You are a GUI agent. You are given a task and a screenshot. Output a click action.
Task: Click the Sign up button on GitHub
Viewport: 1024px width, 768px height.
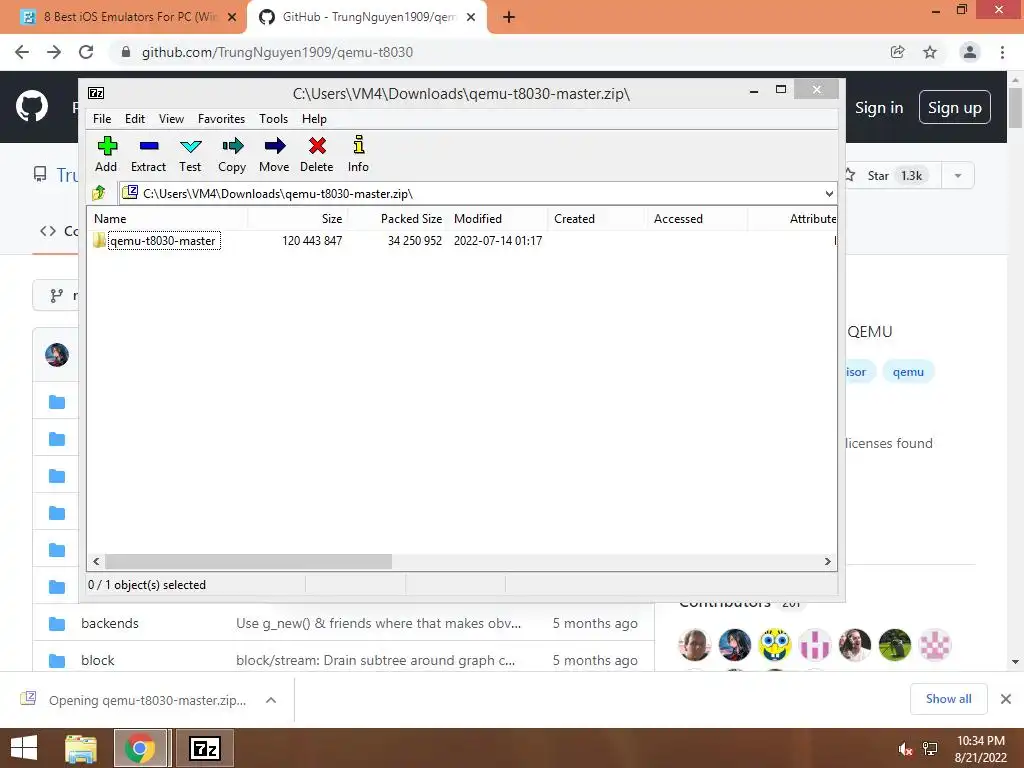[955, 108]
